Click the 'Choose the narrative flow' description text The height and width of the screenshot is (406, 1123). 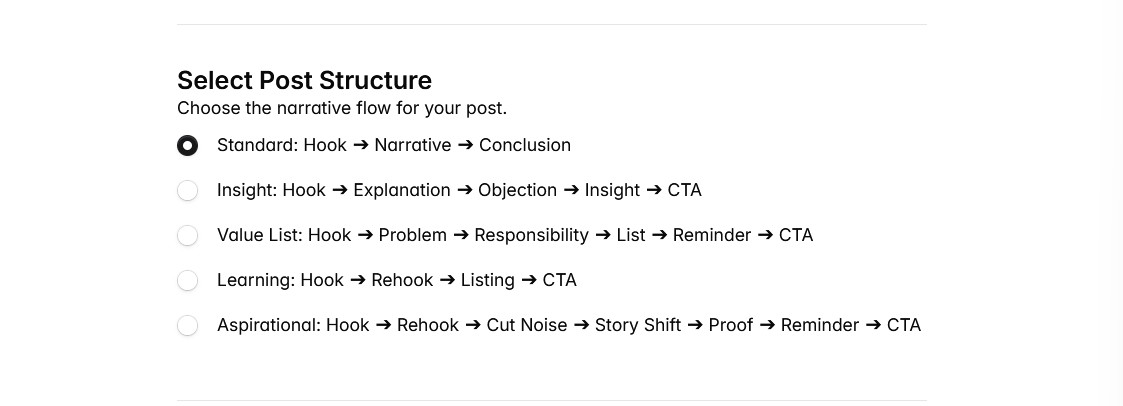point(342,108)
